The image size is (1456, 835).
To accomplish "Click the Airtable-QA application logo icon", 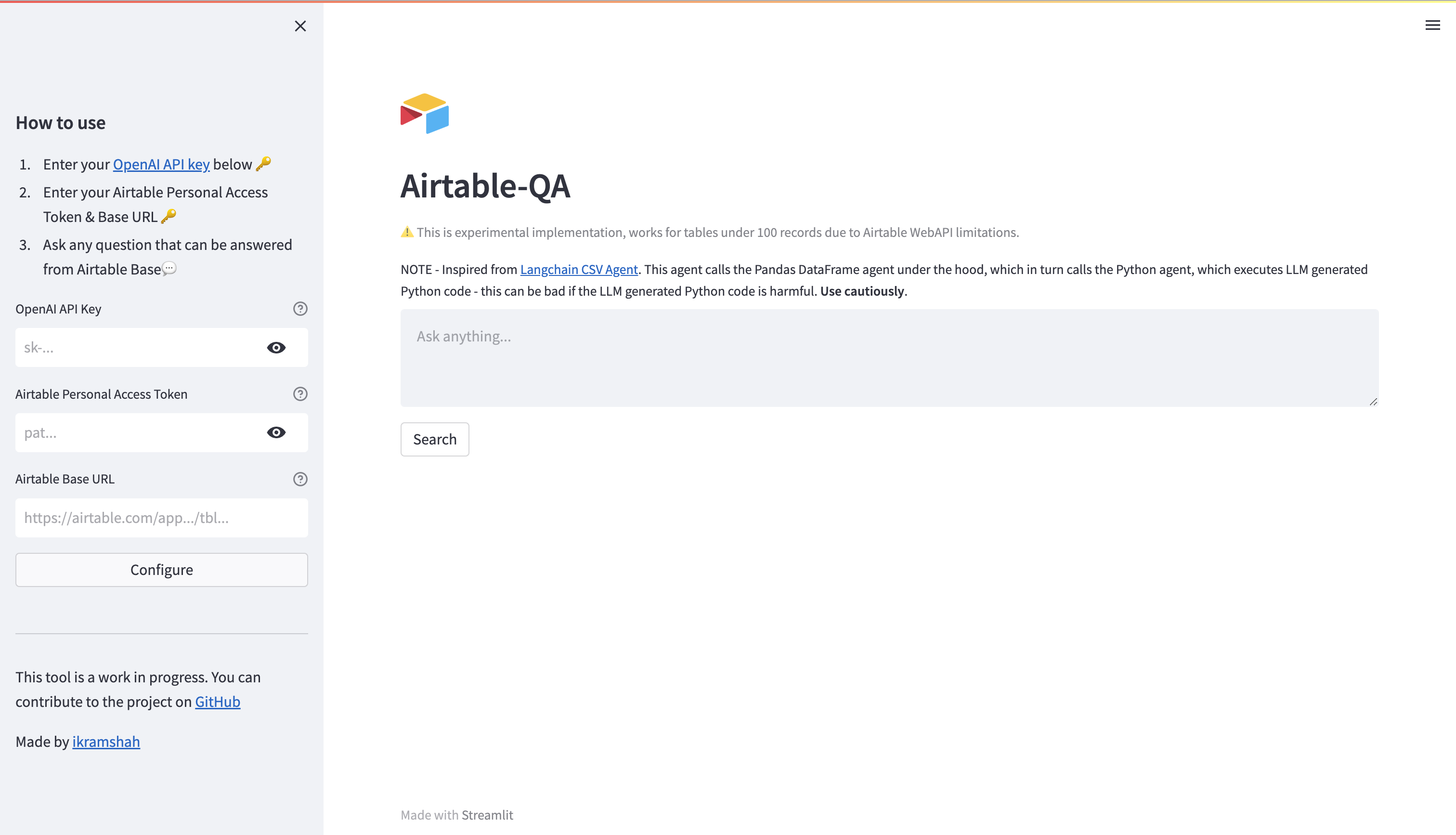I will 425,113.
